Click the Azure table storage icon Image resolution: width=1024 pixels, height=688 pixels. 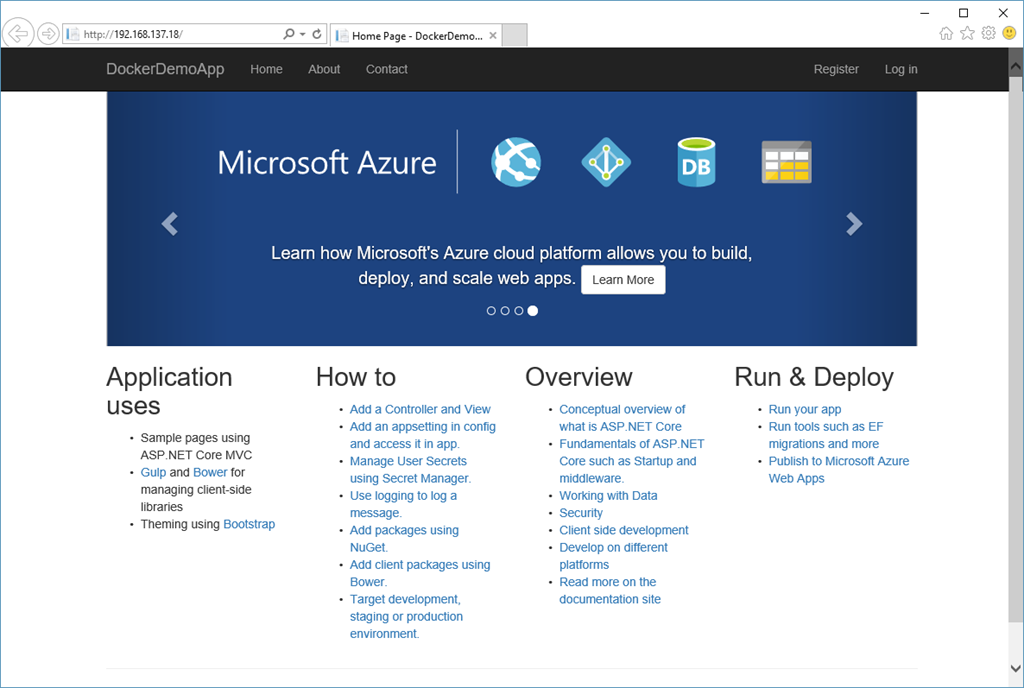(786, 162)
